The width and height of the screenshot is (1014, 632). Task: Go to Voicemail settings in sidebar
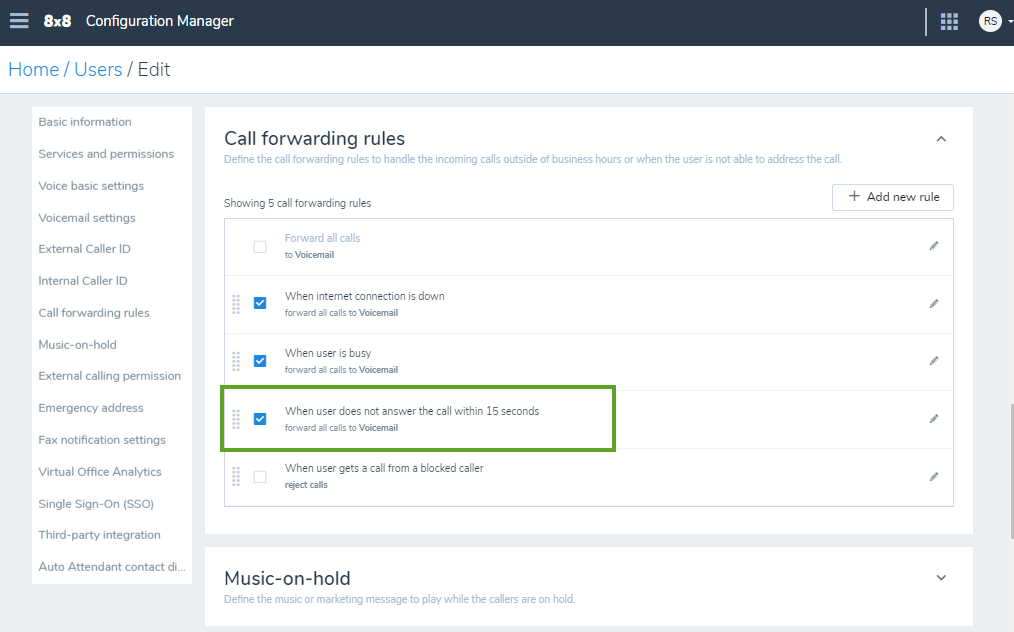(87, 218)
